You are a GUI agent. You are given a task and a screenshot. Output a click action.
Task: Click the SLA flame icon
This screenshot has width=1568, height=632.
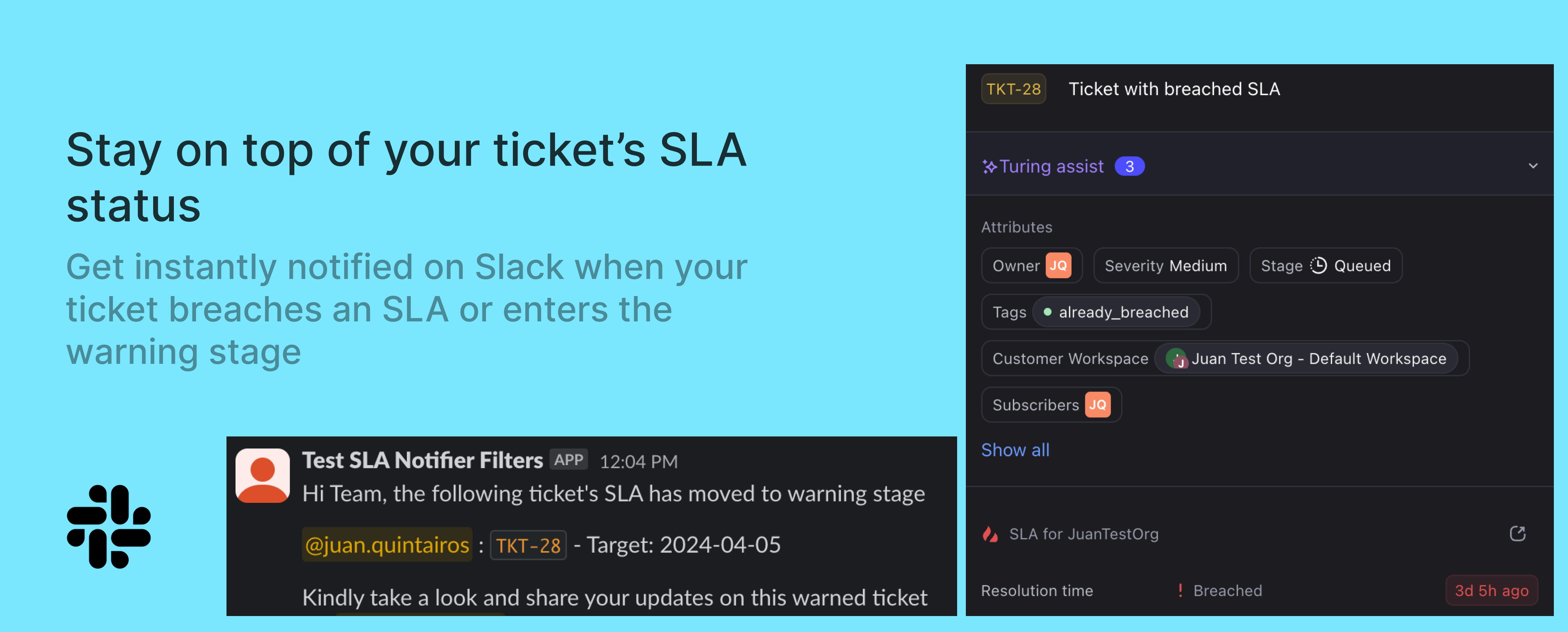pyautogui.click(x=990, y=534)
